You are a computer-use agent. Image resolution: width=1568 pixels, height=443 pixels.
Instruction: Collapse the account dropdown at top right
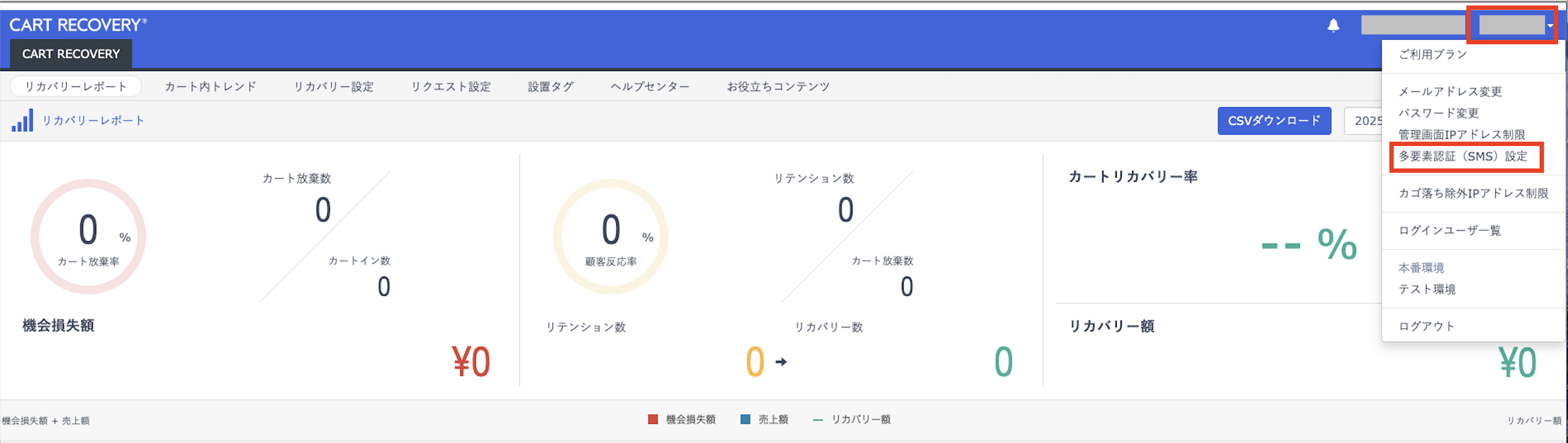[x=1514, y=26]
